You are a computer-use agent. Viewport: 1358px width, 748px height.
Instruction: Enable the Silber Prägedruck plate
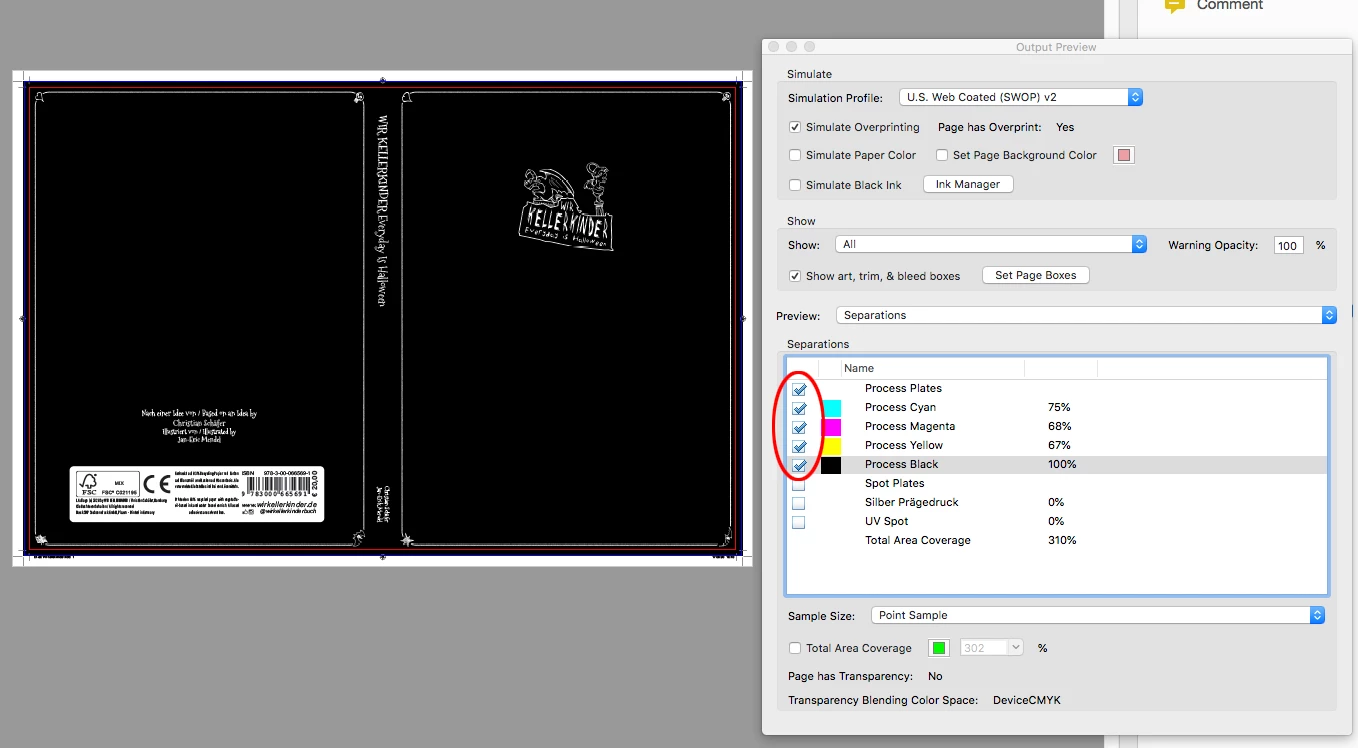[799, 503]
